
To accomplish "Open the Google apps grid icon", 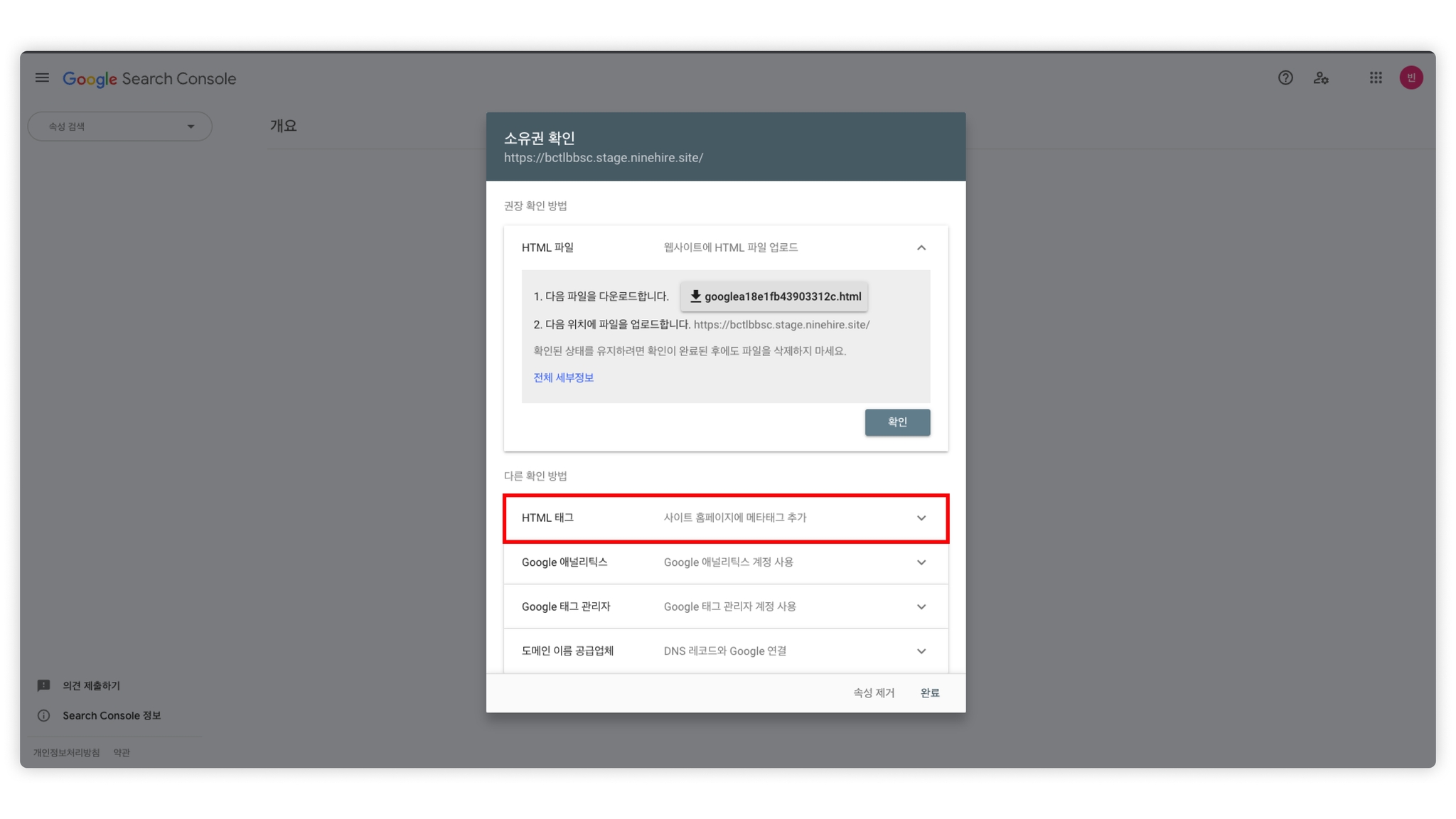I will [x=1376, y=77].
